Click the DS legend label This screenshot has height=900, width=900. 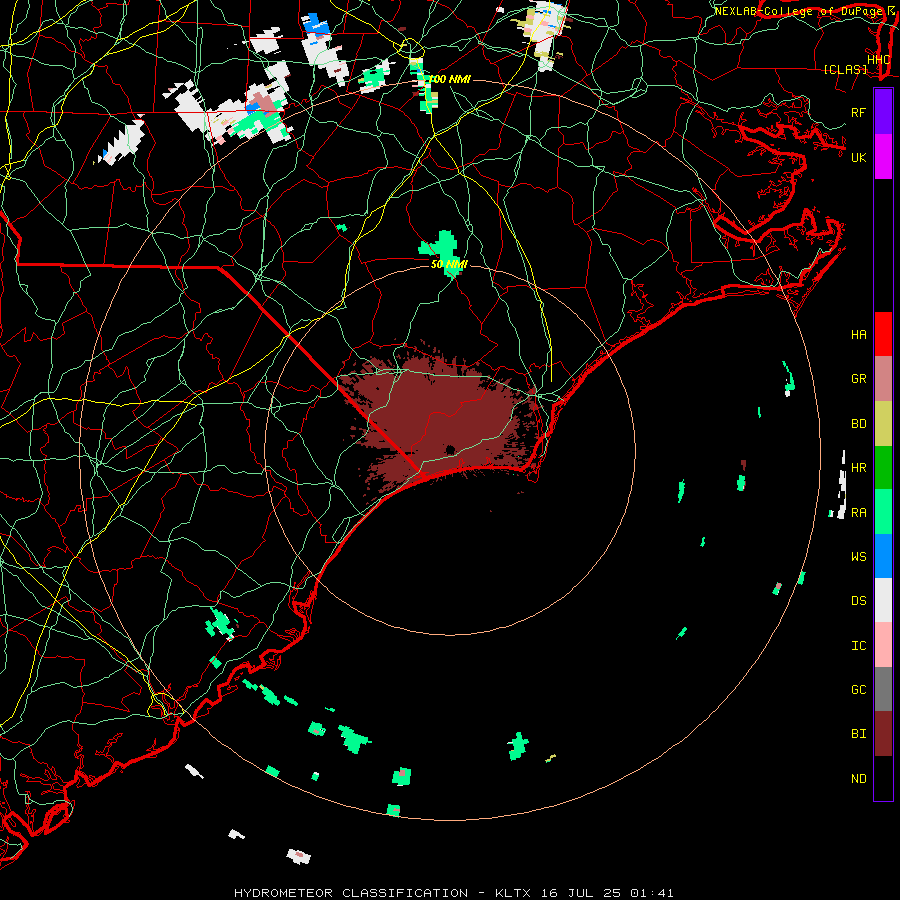858,600
